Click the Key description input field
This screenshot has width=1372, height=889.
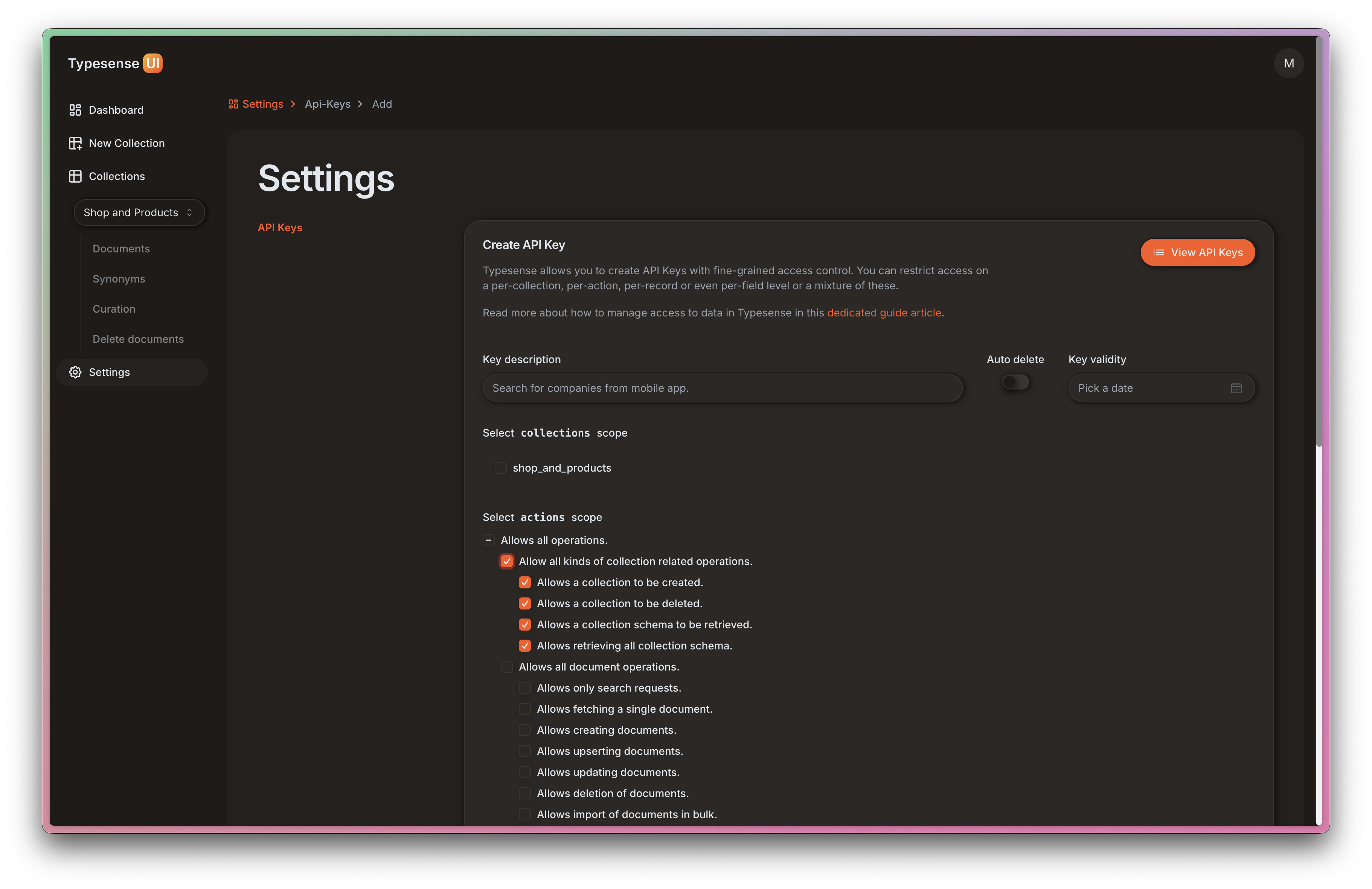722,388
